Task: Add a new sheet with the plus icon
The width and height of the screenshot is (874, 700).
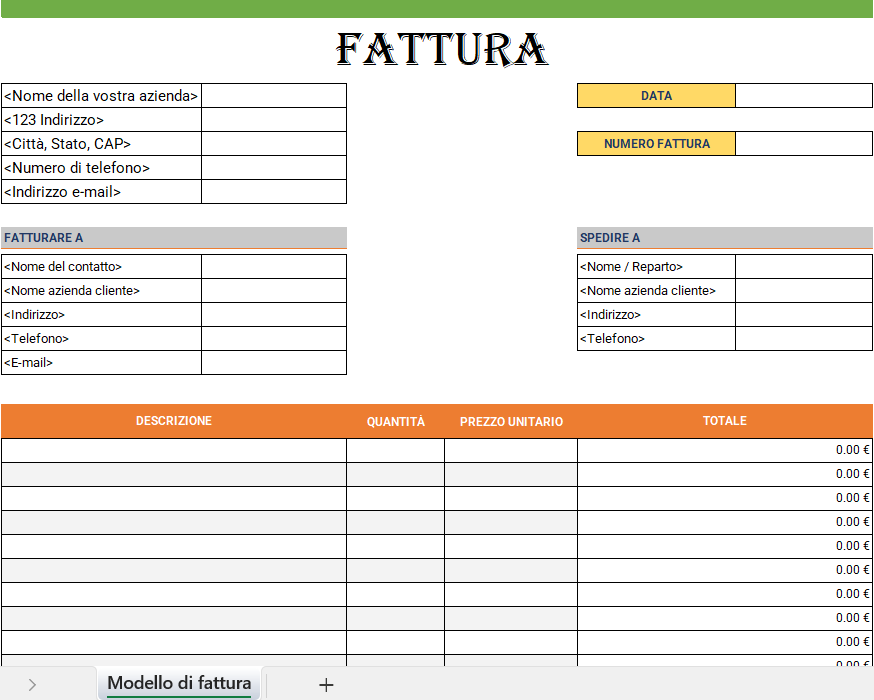Action: point(325,684)
